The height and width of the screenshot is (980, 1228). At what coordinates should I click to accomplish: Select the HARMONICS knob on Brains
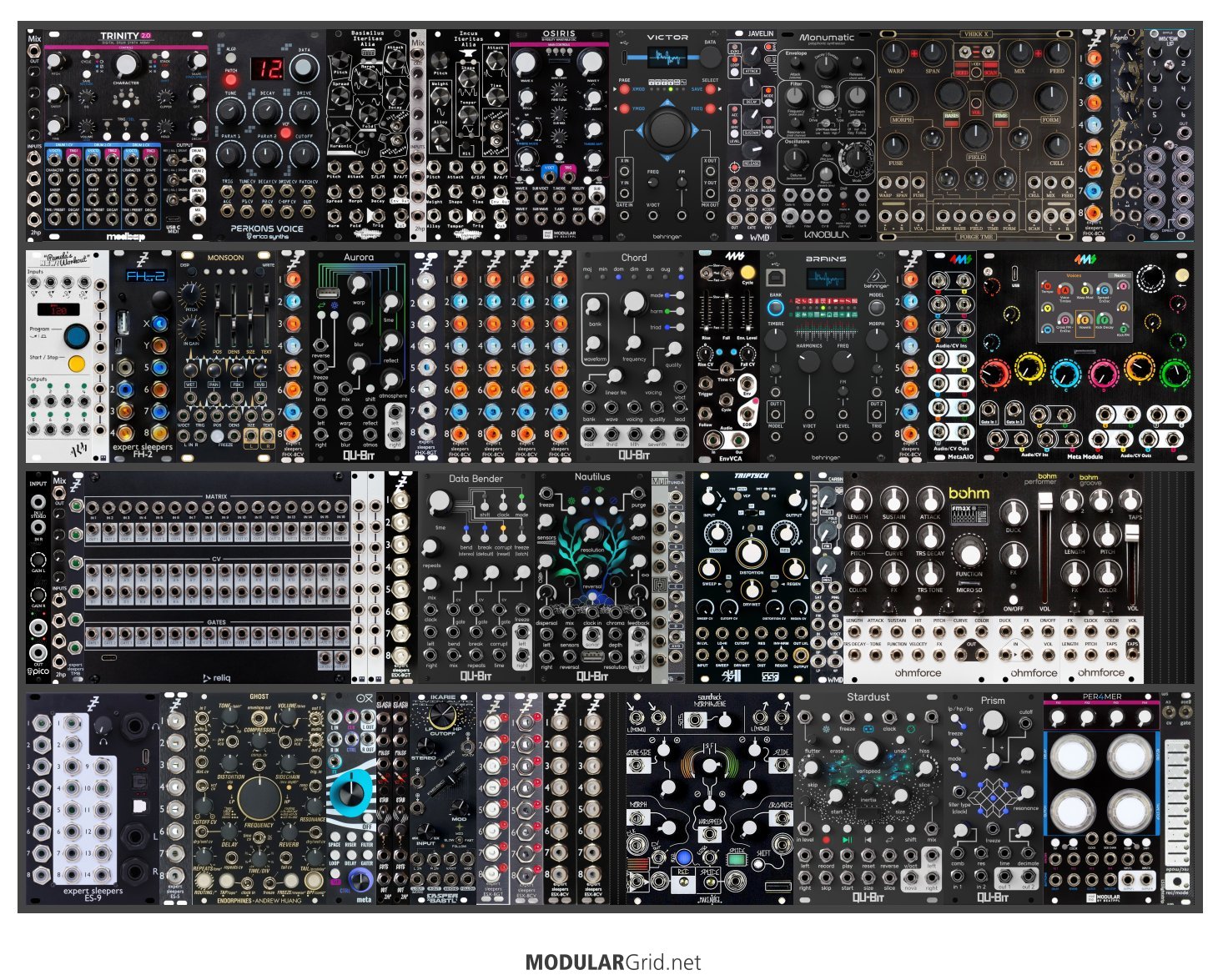[x=808, y=361]
